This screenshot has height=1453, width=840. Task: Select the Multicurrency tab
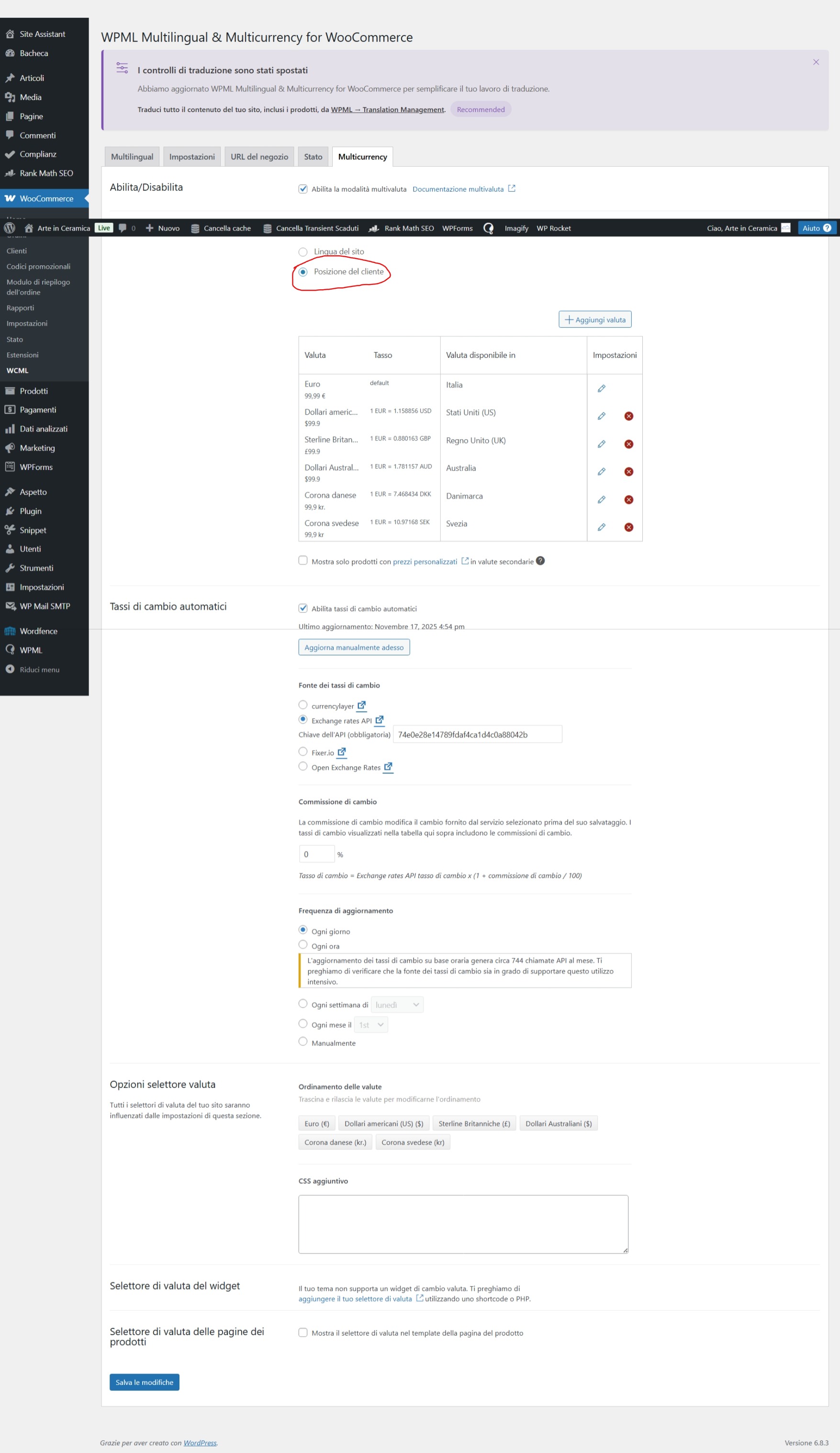point(362,157)
